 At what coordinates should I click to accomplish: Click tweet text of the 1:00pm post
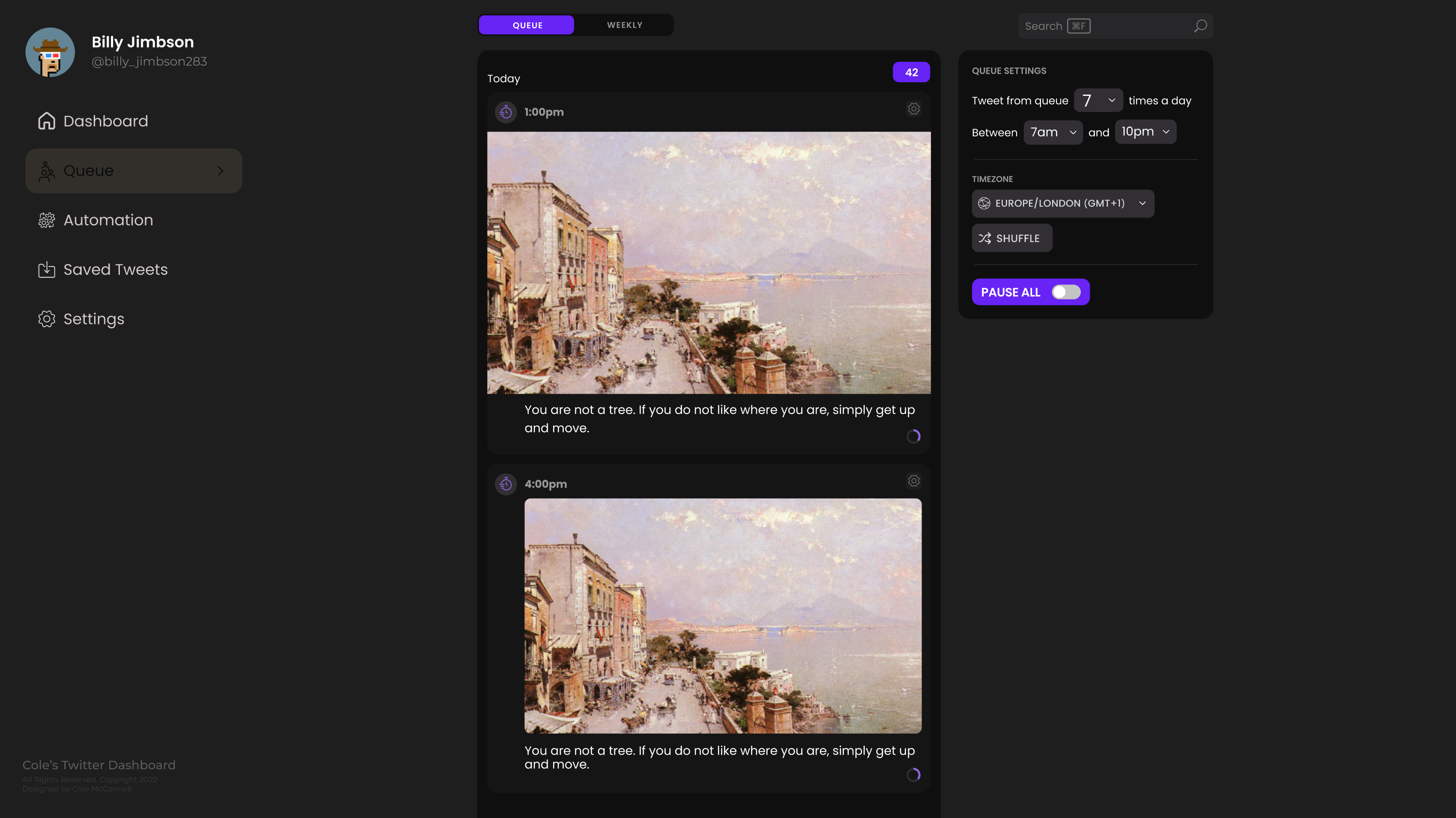pos(719,419)
